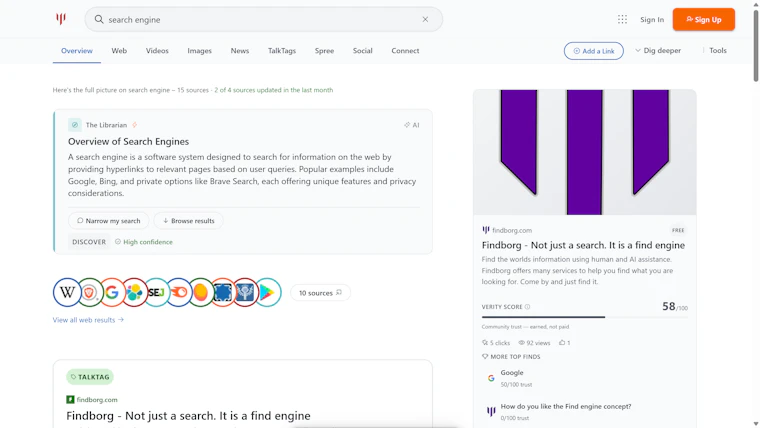Click the 5 clicks stat
The image size is (760, 428).
point(496,343)
